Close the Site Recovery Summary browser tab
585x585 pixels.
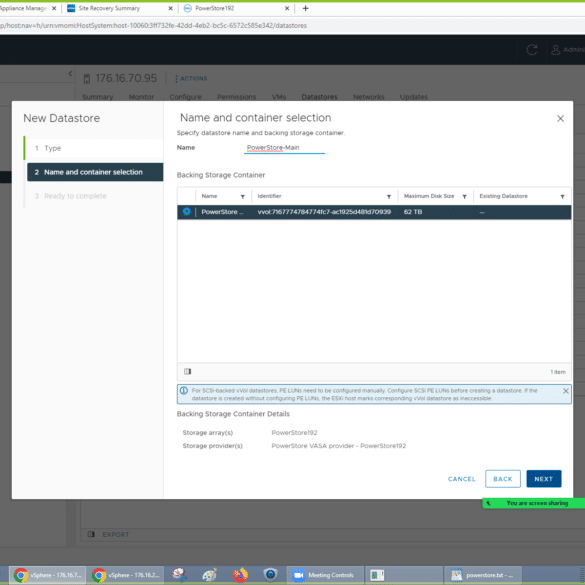point(171,8)
